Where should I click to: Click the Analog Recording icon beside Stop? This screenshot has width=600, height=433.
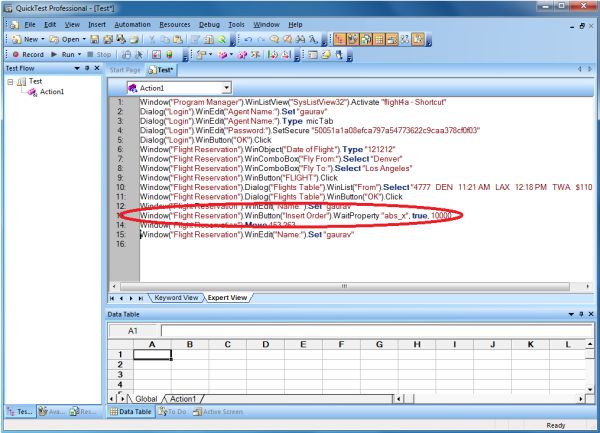pos(126,55)
